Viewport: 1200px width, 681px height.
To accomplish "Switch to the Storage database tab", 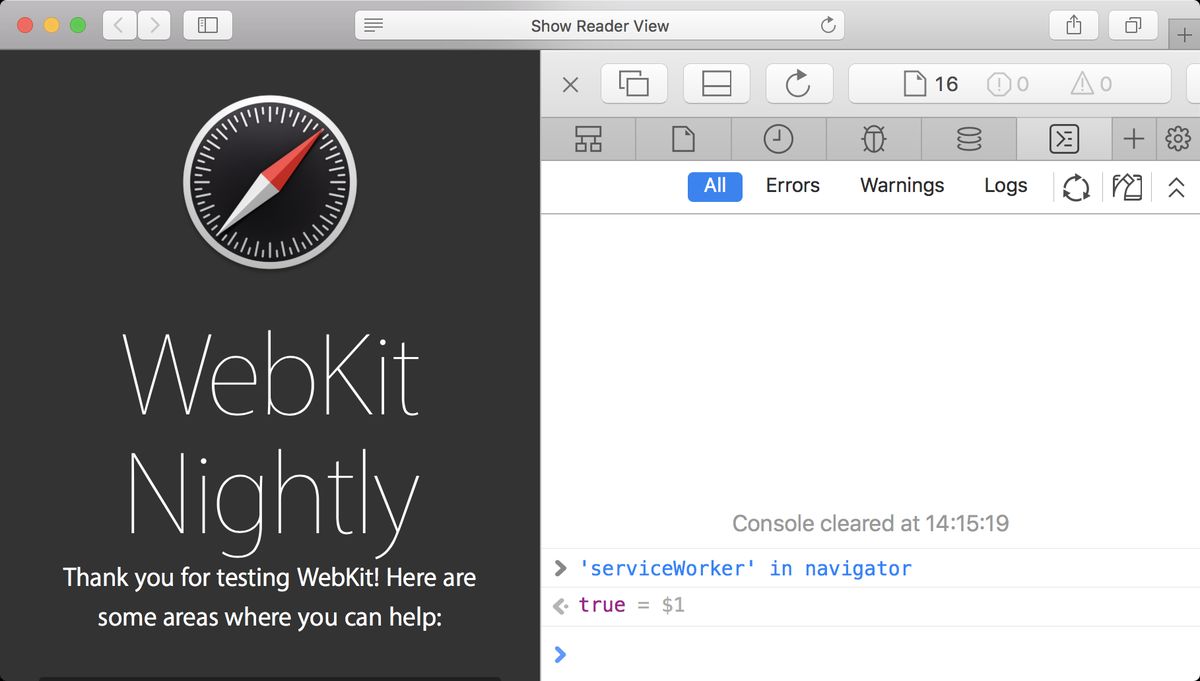I will click(968, 140).
